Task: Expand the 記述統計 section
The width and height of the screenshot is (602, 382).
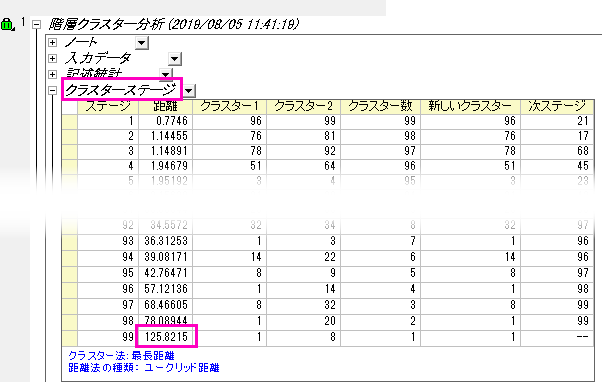Action: [x=53, y=74]
